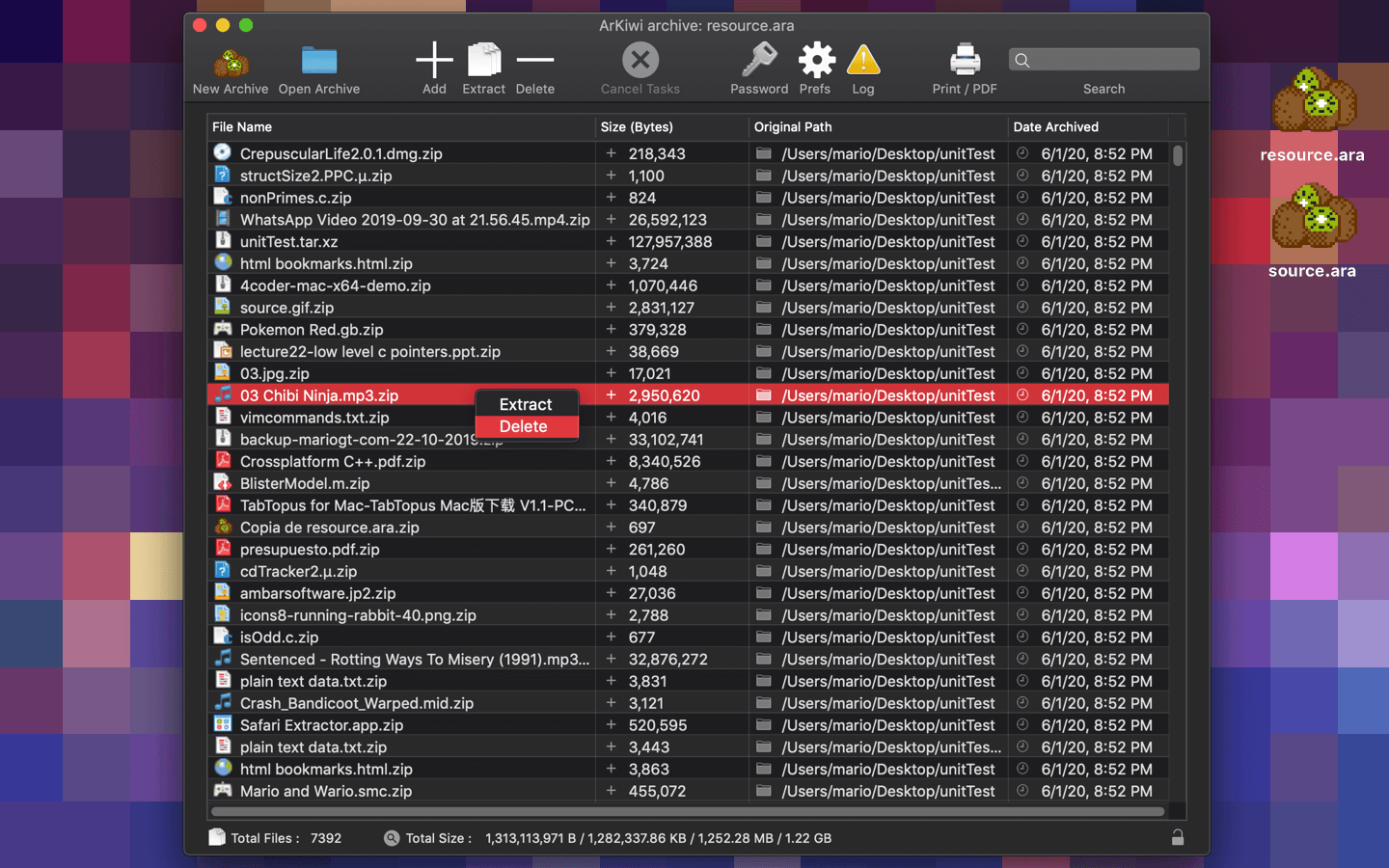Choose Extract from the context menu

[526, 404]
